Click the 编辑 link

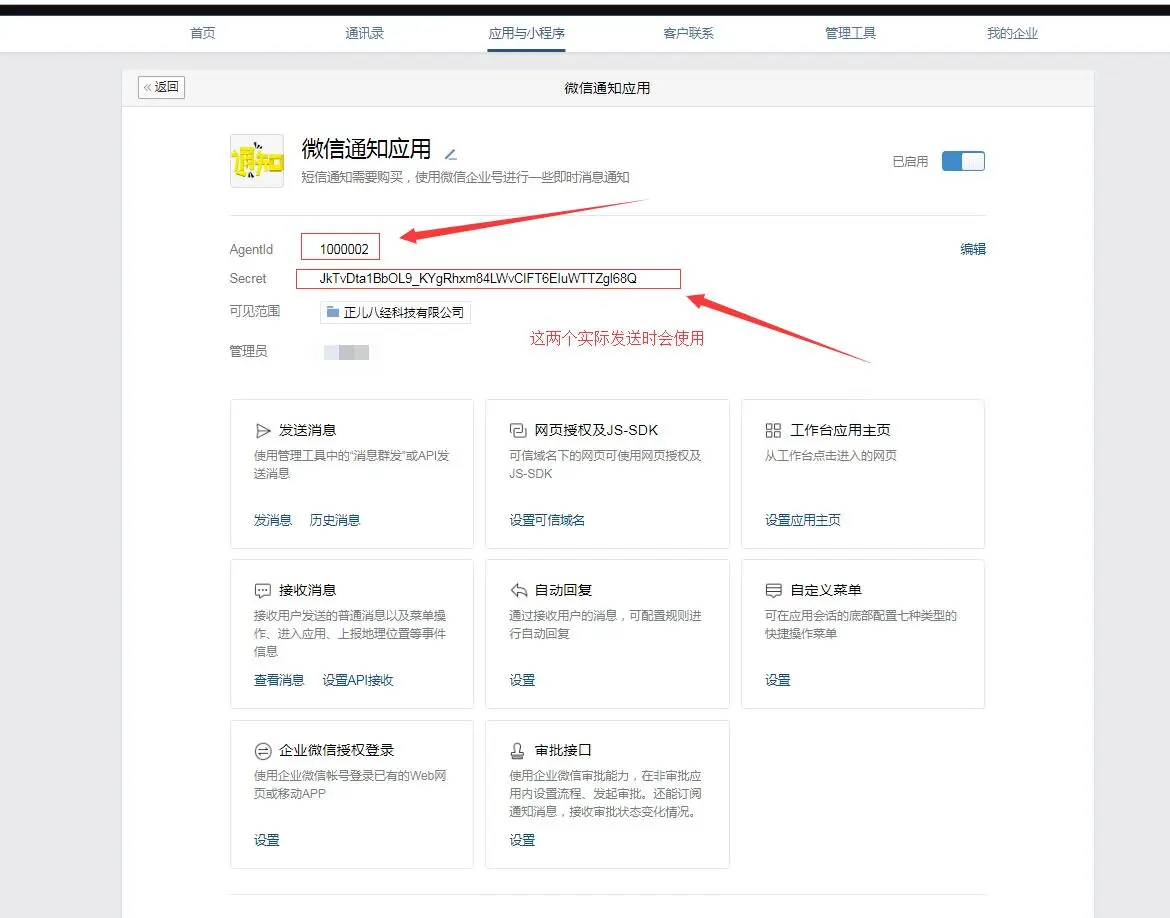(x=972, y=249)
